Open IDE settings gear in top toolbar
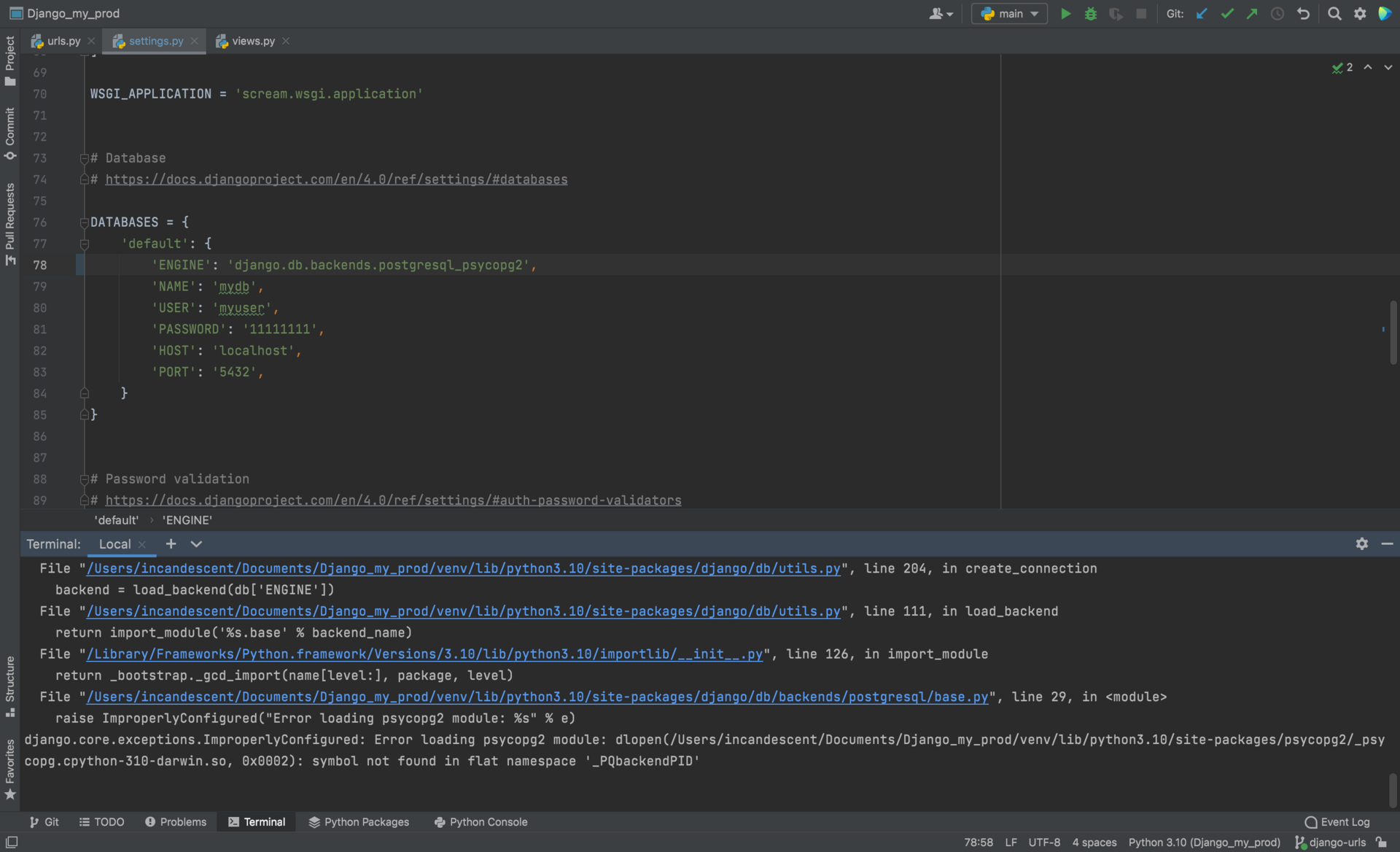Image resolution: width=1400 pixels, height=852 pixels. point(1360,14)
